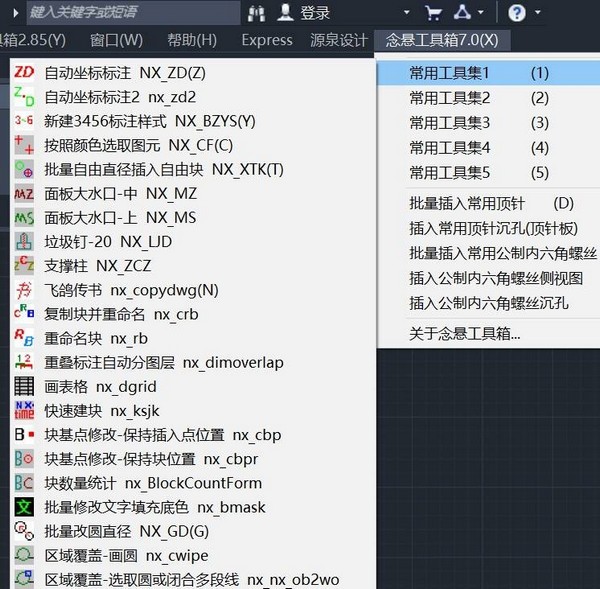Click the binoculars search icon
Image resolution: width=600 pixels, height=589 pixels.
[x=256, y=13]
